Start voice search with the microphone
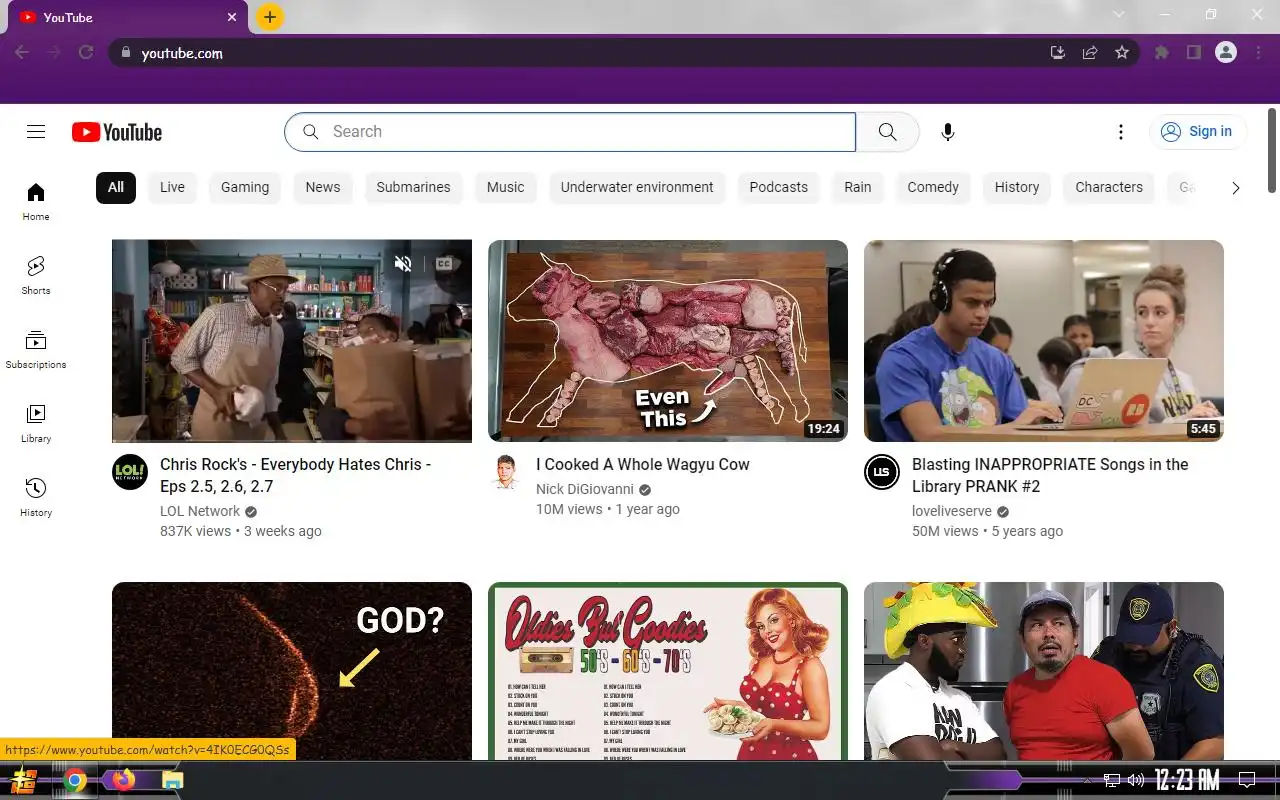1280x800 pixels. coord(948,132)
